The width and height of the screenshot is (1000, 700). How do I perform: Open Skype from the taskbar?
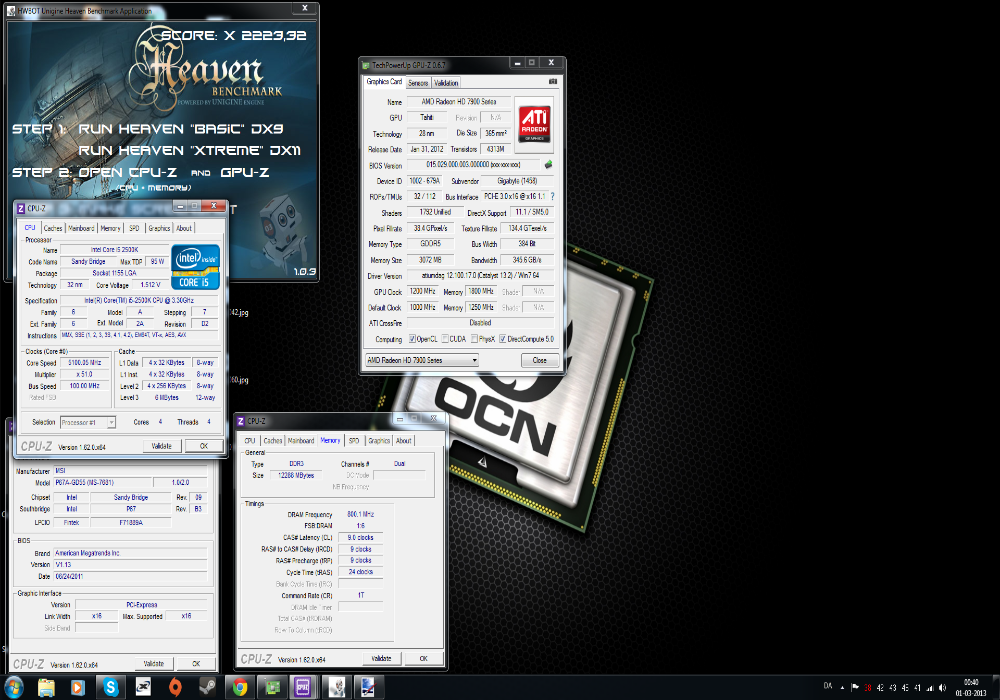[x=111, y=687]
